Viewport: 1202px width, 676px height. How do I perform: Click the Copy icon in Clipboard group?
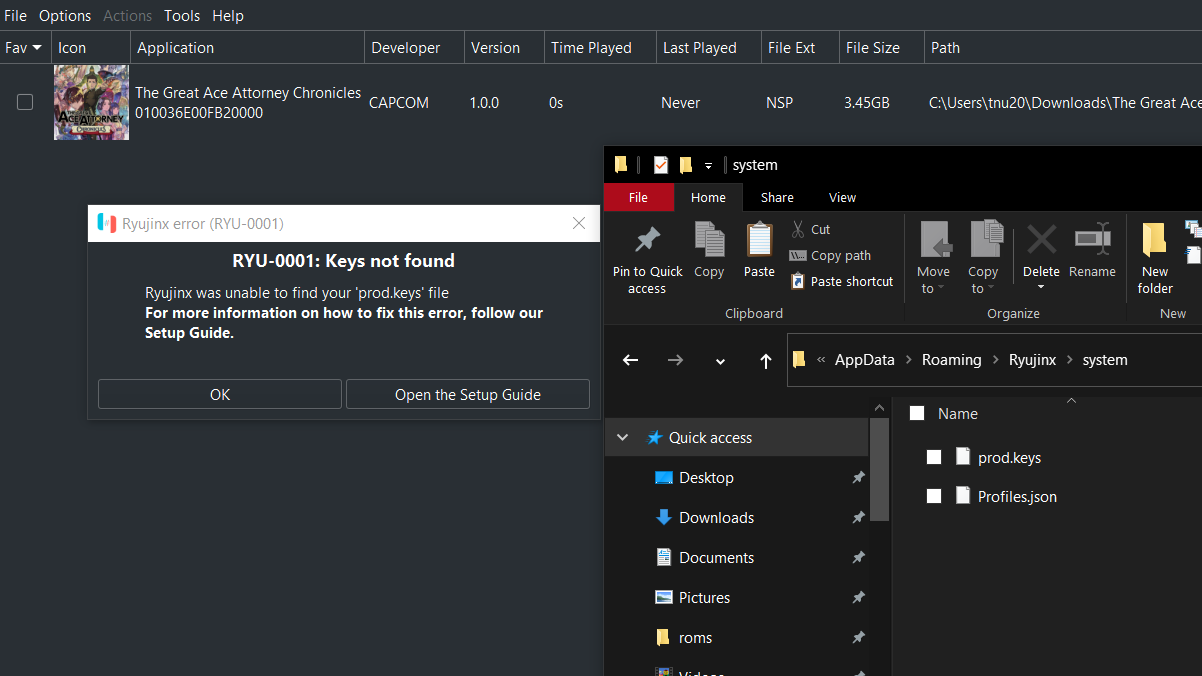(709, 241)
